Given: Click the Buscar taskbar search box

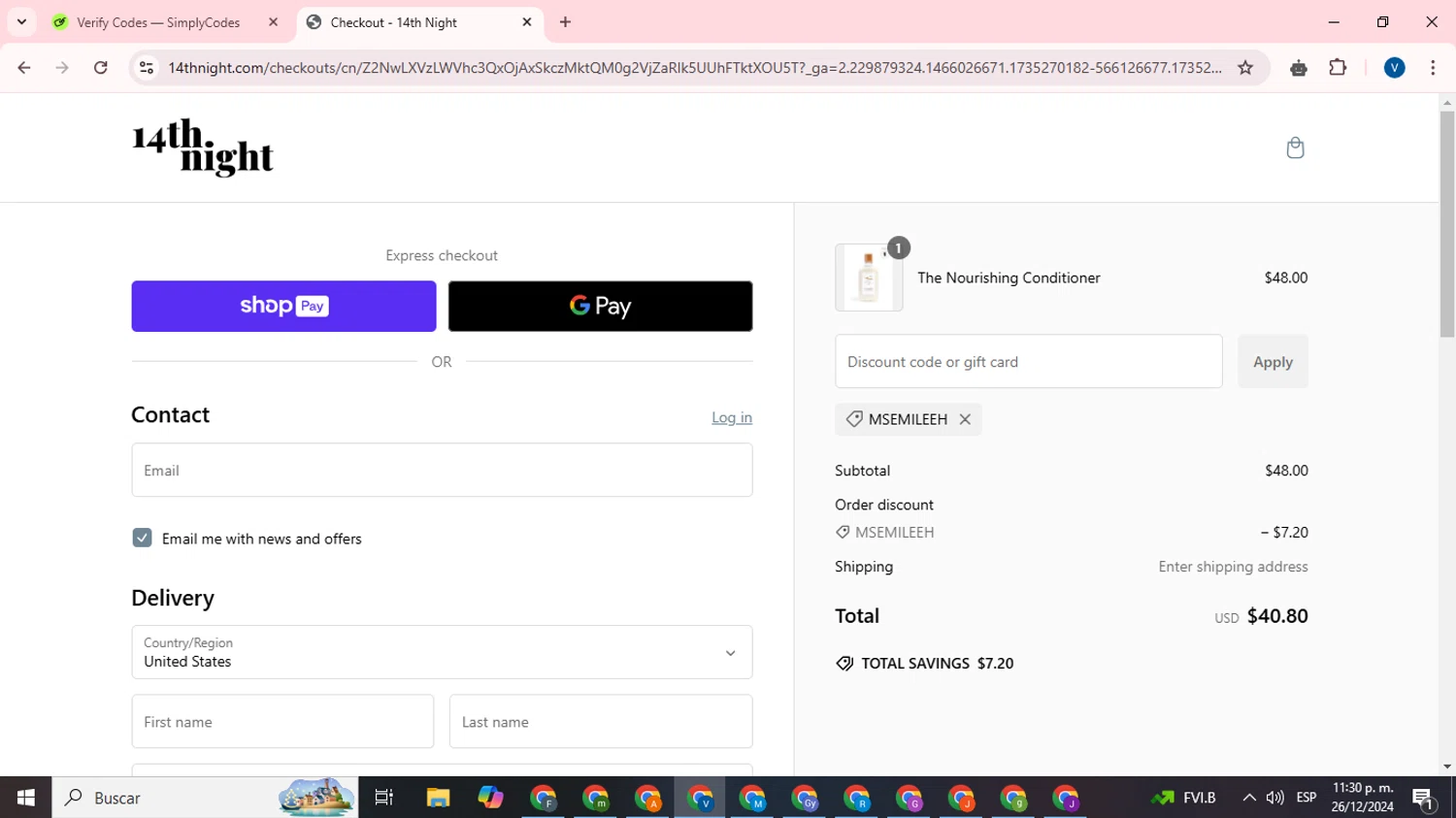Looking at the screenshot, I should click(x=205, y=798).
